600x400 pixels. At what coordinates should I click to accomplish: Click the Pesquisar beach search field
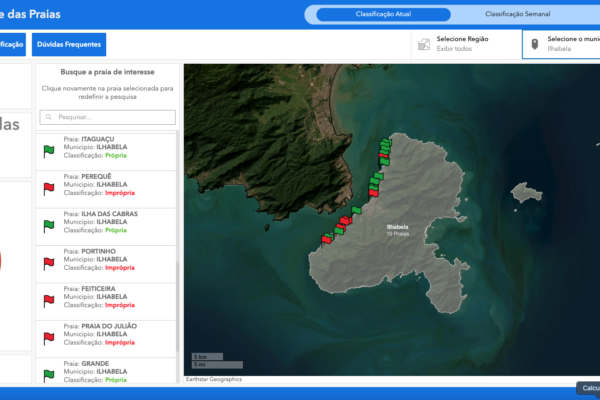pyautogui.click(x=112, y=117)
